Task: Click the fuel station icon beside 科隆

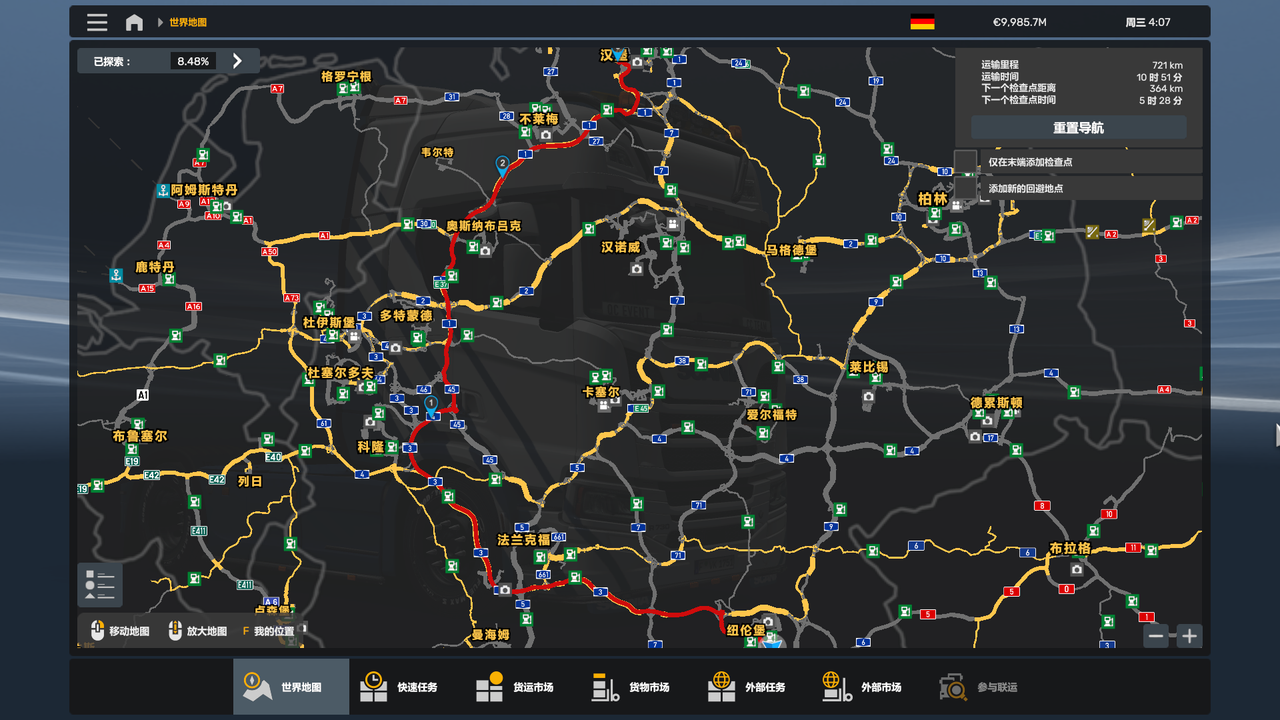Action: tap(393, 446)
